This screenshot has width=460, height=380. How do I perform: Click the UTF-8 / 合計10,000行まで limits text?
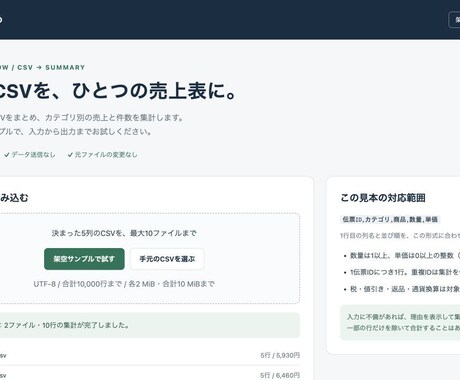[x=124, y=284]
